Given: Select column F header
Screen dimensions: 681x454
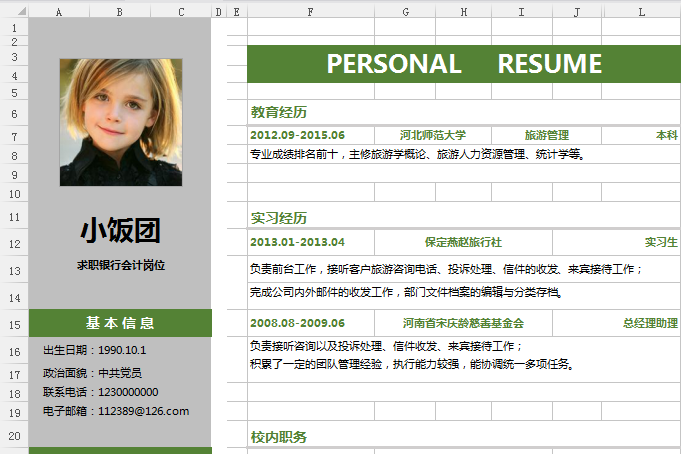Looking at the screenshot, I should click(311, 12).
